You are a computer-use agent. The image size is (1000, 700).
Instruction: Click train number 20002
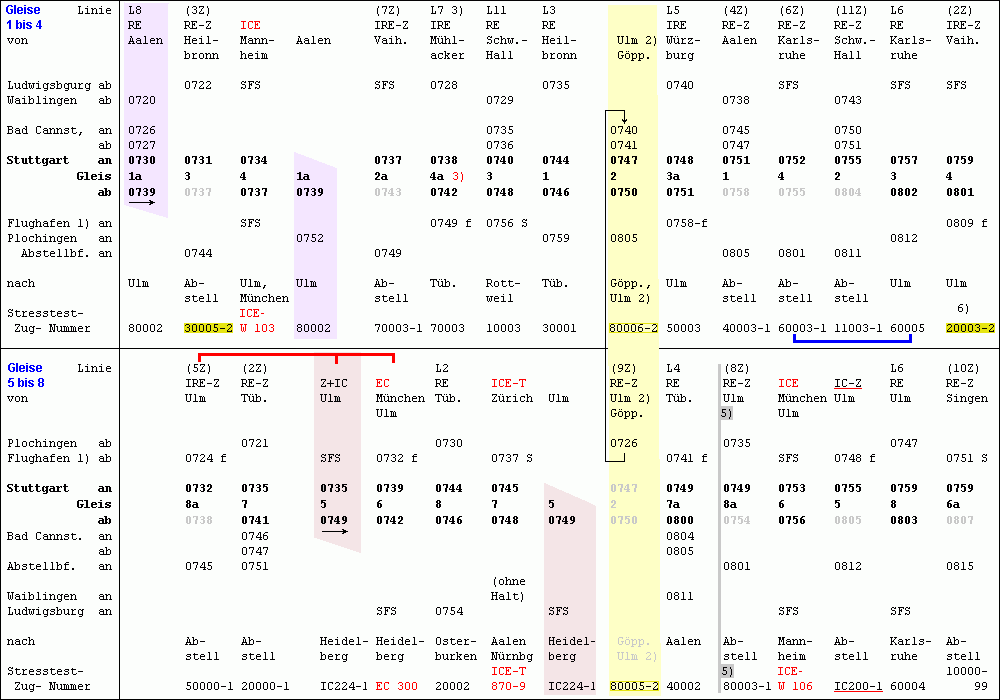tap(452, 687)
